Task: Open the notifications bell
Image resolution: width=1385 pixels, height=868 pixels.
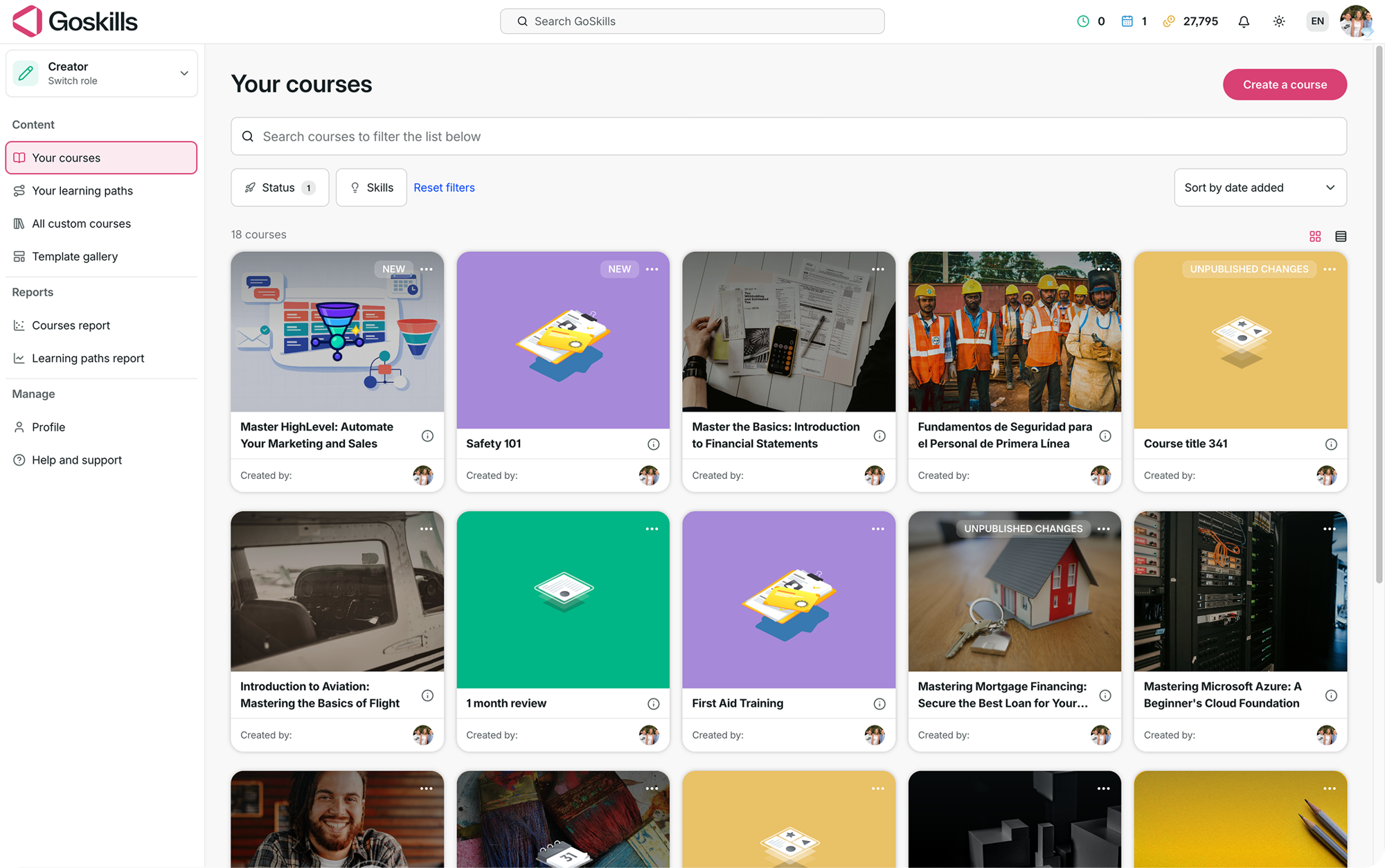Action: 1244,21
